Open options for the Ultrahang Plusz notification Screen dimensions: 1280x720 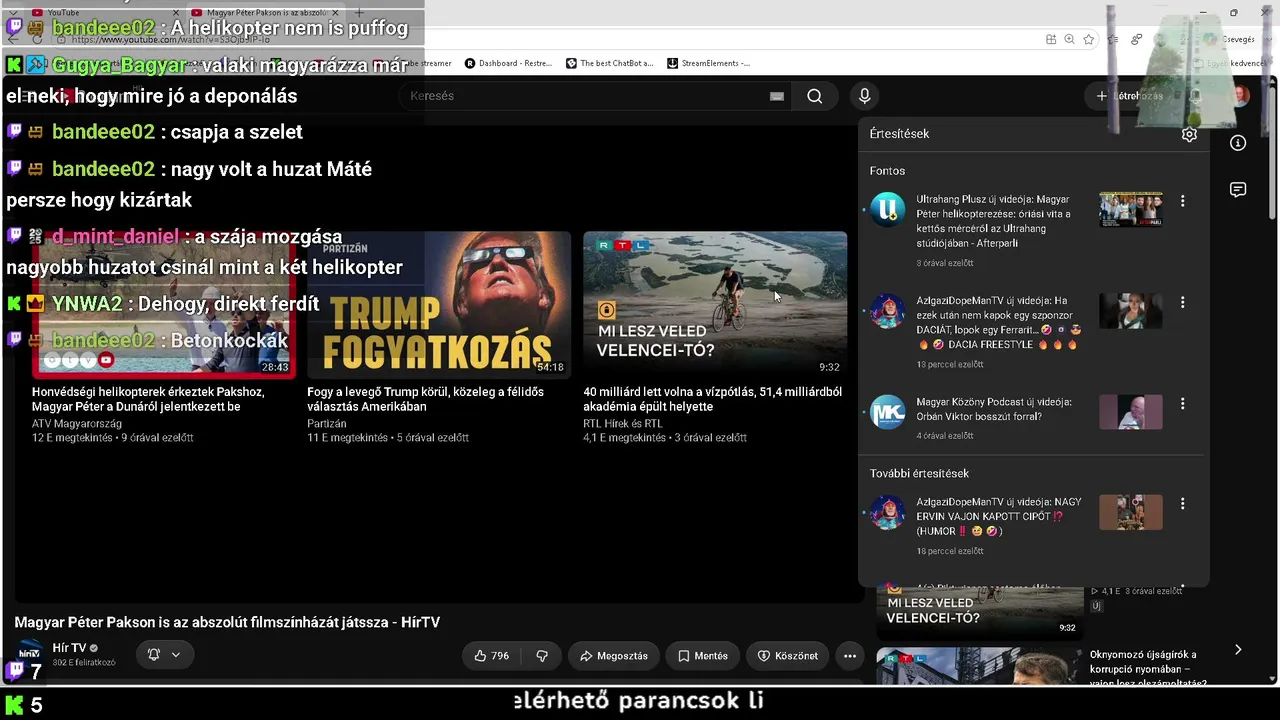click(x=1183, y=201)
